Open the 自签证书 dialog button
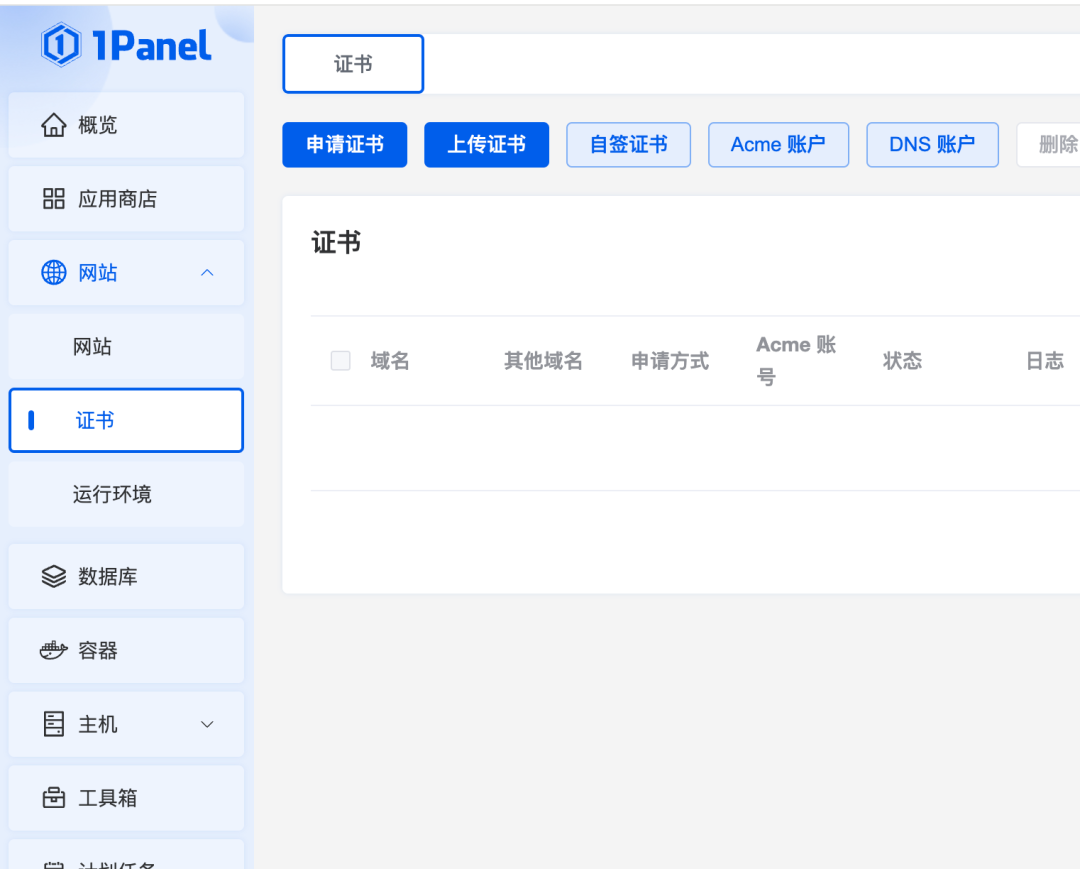 pyautogui.click(x=628, y=145)
